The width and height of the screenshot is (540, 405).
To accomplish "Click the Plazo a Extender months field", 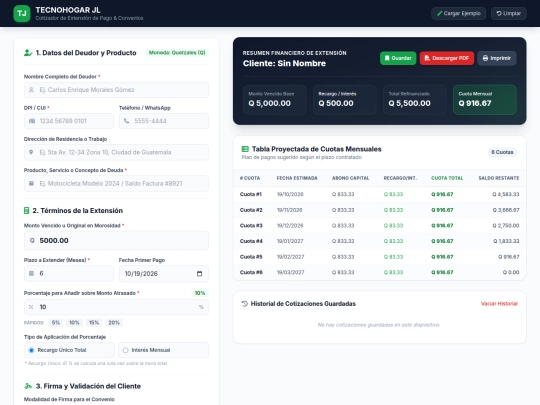I will (69, 274).
